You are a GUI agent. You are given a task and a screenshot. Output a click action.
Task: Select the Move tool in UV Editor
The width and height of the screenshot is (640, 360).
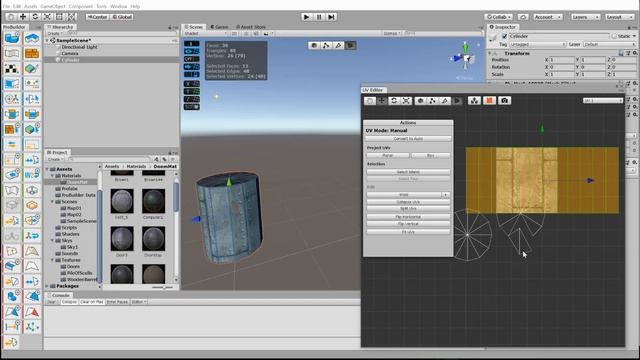[382, 100]
